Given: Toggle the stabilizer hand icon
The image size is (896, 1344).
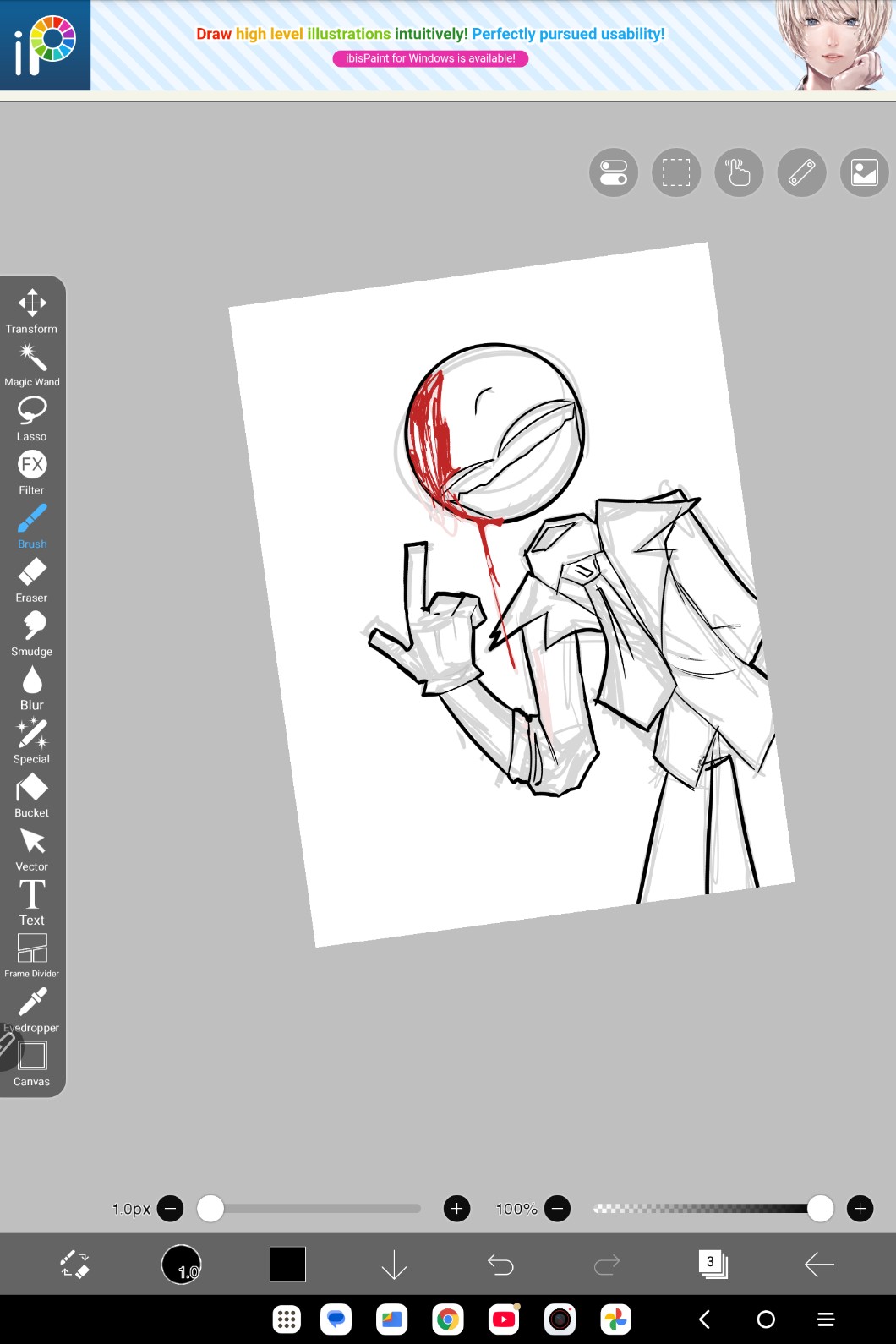Looking at the screenshot, I should click(739, 172).
